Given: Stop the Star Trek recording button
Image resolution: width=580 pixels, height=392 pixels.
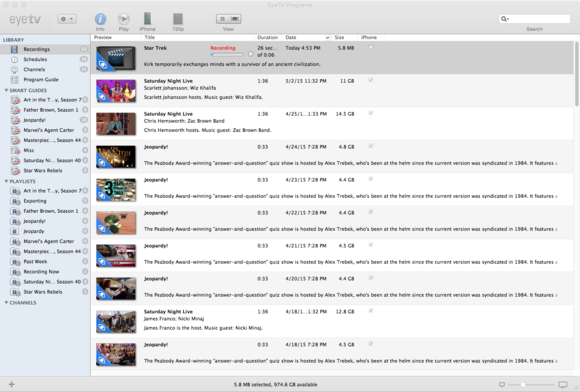Looking at the screenshot, I should (x=251, y=54).
